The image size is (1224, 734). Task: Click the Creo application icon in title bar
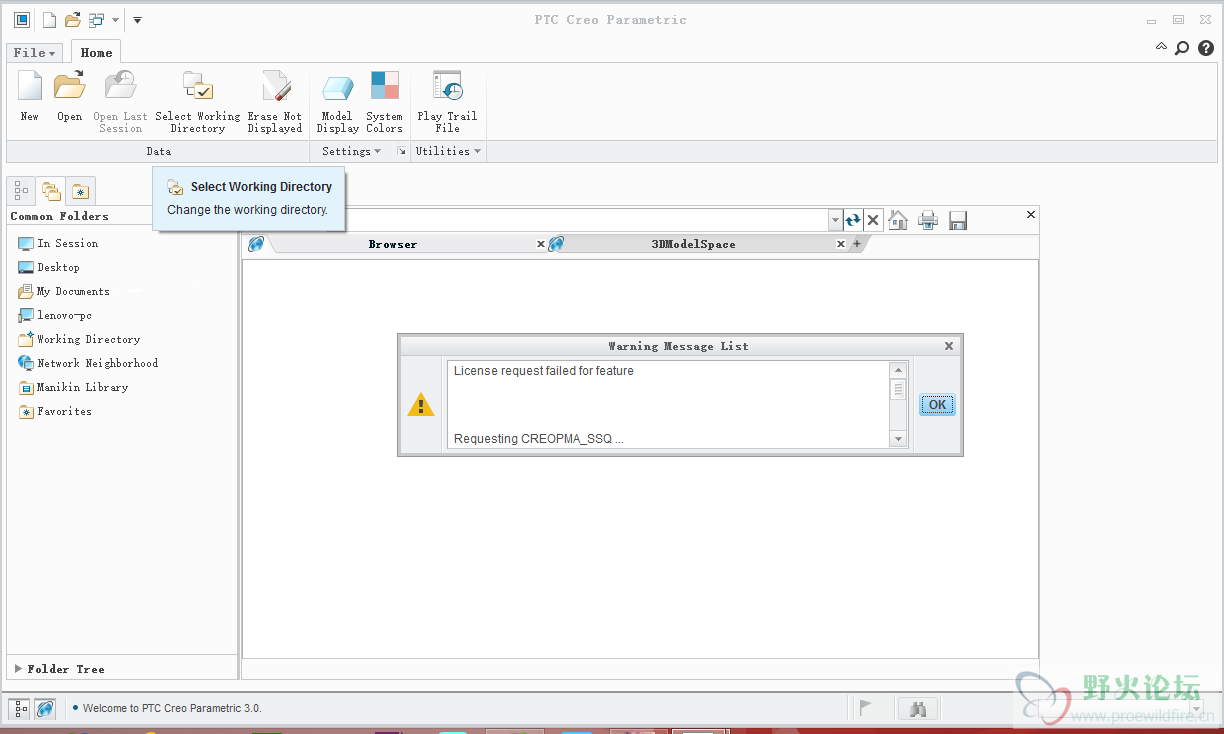point(22,20)
